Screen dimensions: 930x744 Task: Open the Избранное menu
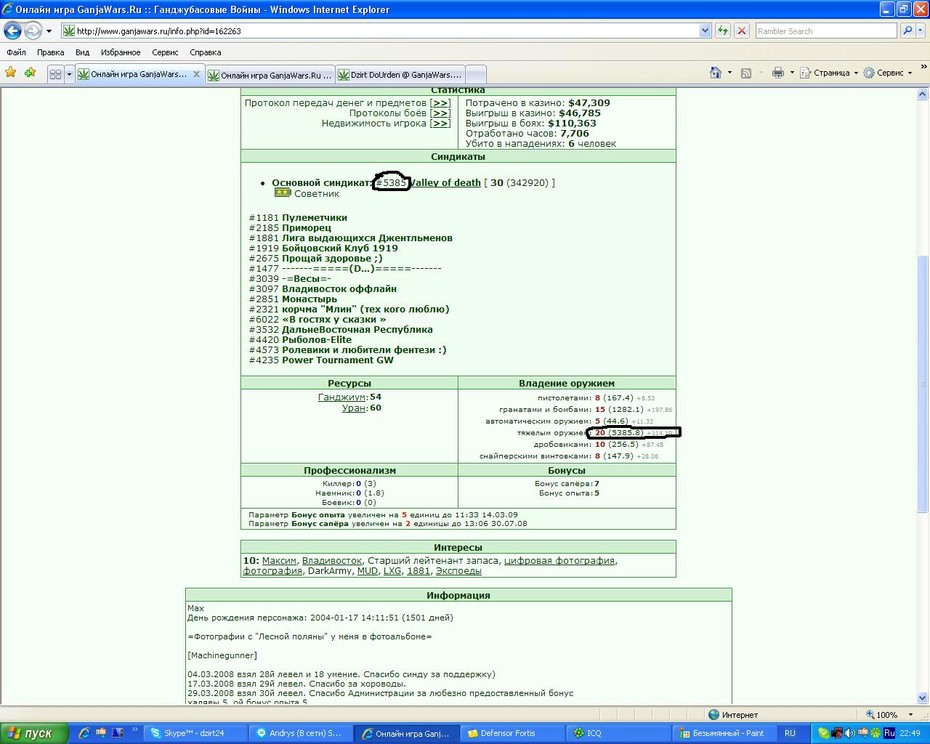120,52
